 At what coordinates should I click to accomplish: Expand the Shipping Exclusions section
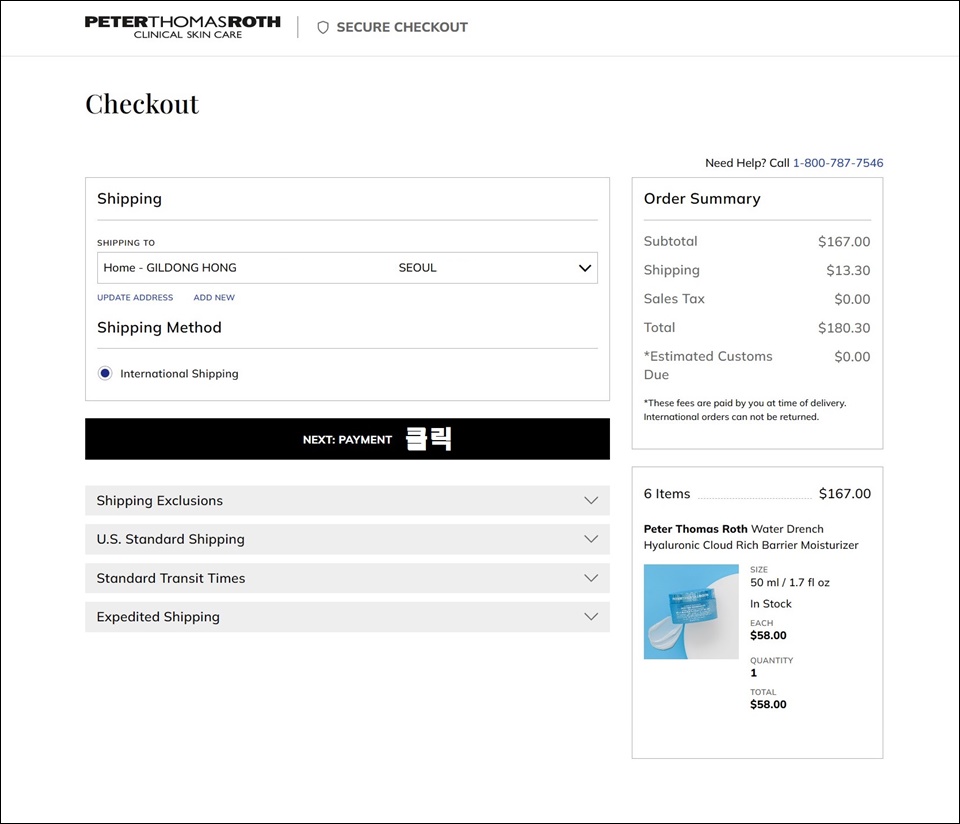click(347, 501)
